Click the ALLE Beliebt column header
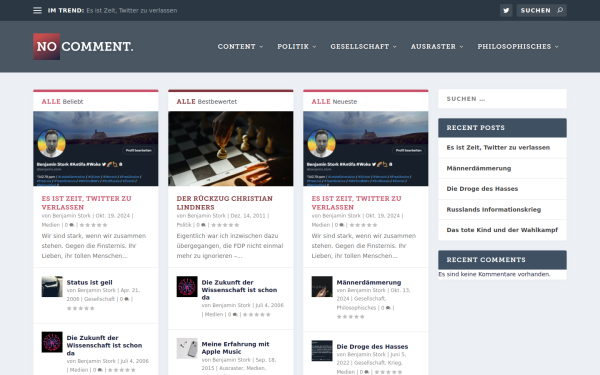600x375 pixels. click(x=62, y=101)
